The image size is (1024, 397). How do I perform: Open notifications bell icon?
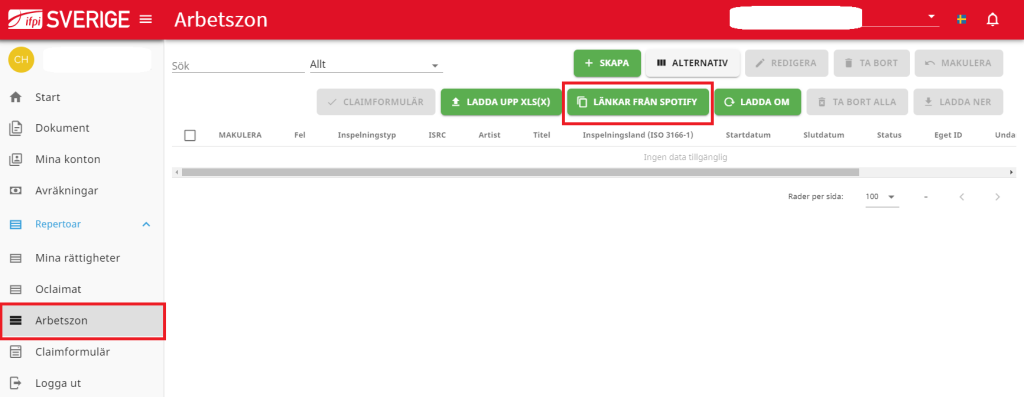pyautogui.click(x=993, y=20)
